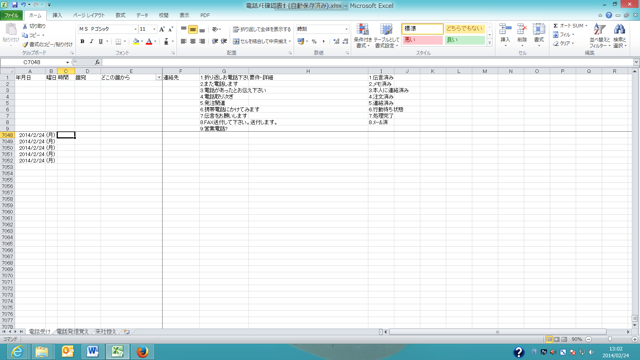
Task: Open the number format dropdown
Action: 347,29
